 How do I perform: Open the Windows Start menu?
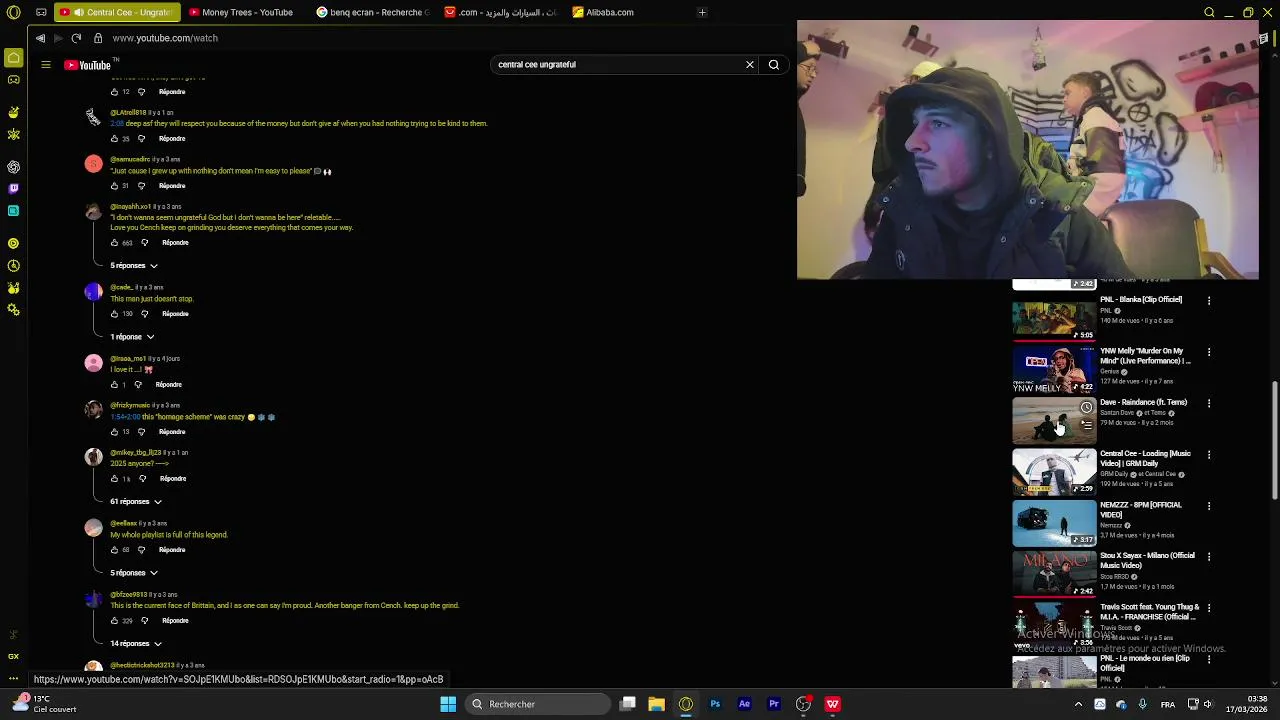pos(448,704)
